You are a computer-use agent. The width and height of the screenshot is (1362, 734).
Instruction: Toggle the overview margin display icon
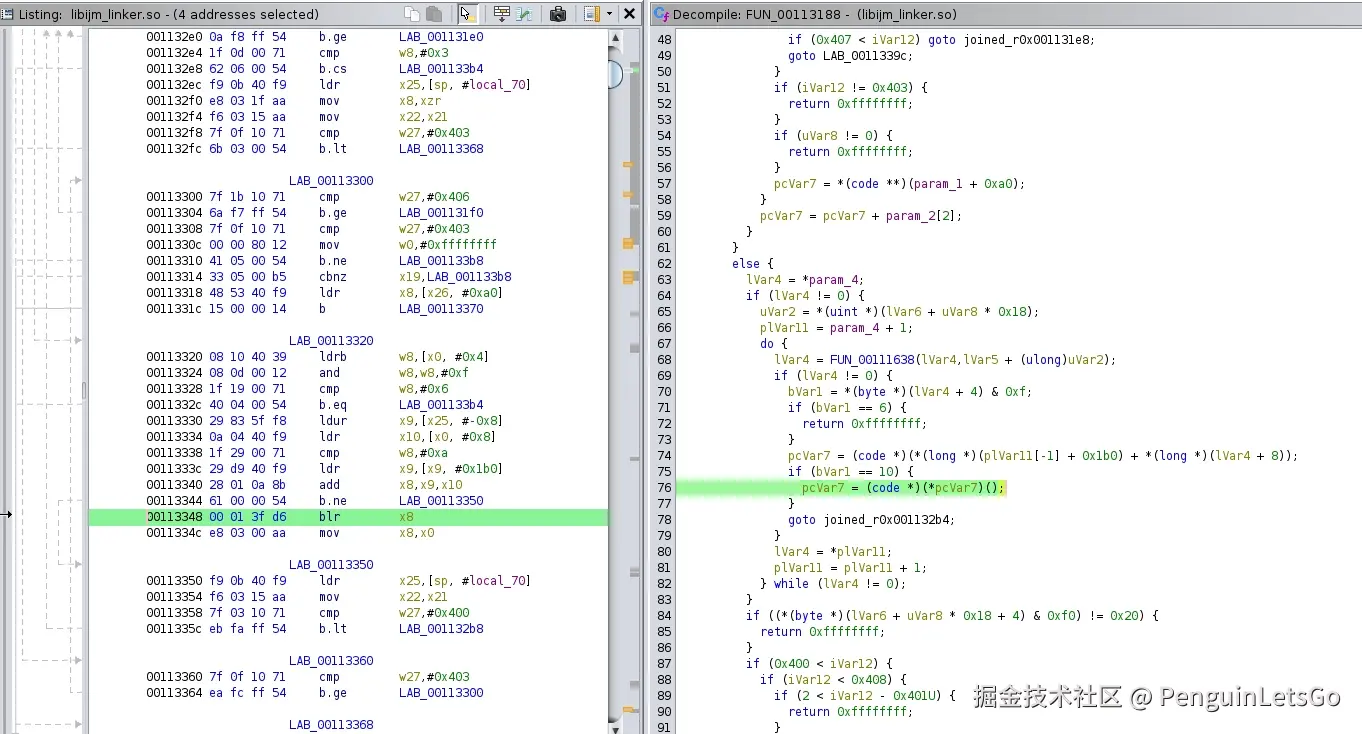click(592, 14)
